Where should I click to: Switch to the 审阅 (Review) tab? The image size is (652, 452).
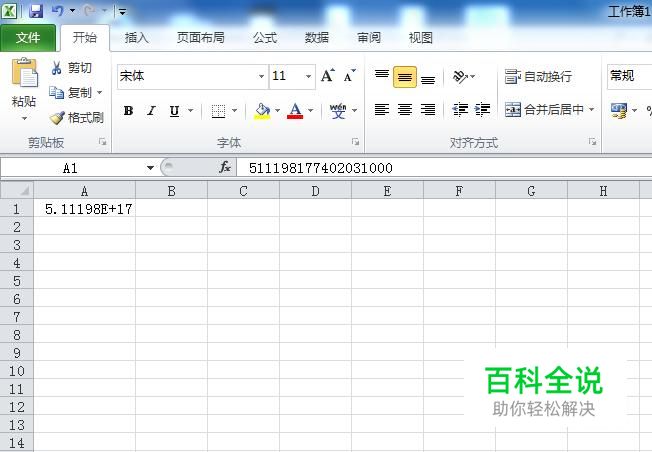[369, 38]
